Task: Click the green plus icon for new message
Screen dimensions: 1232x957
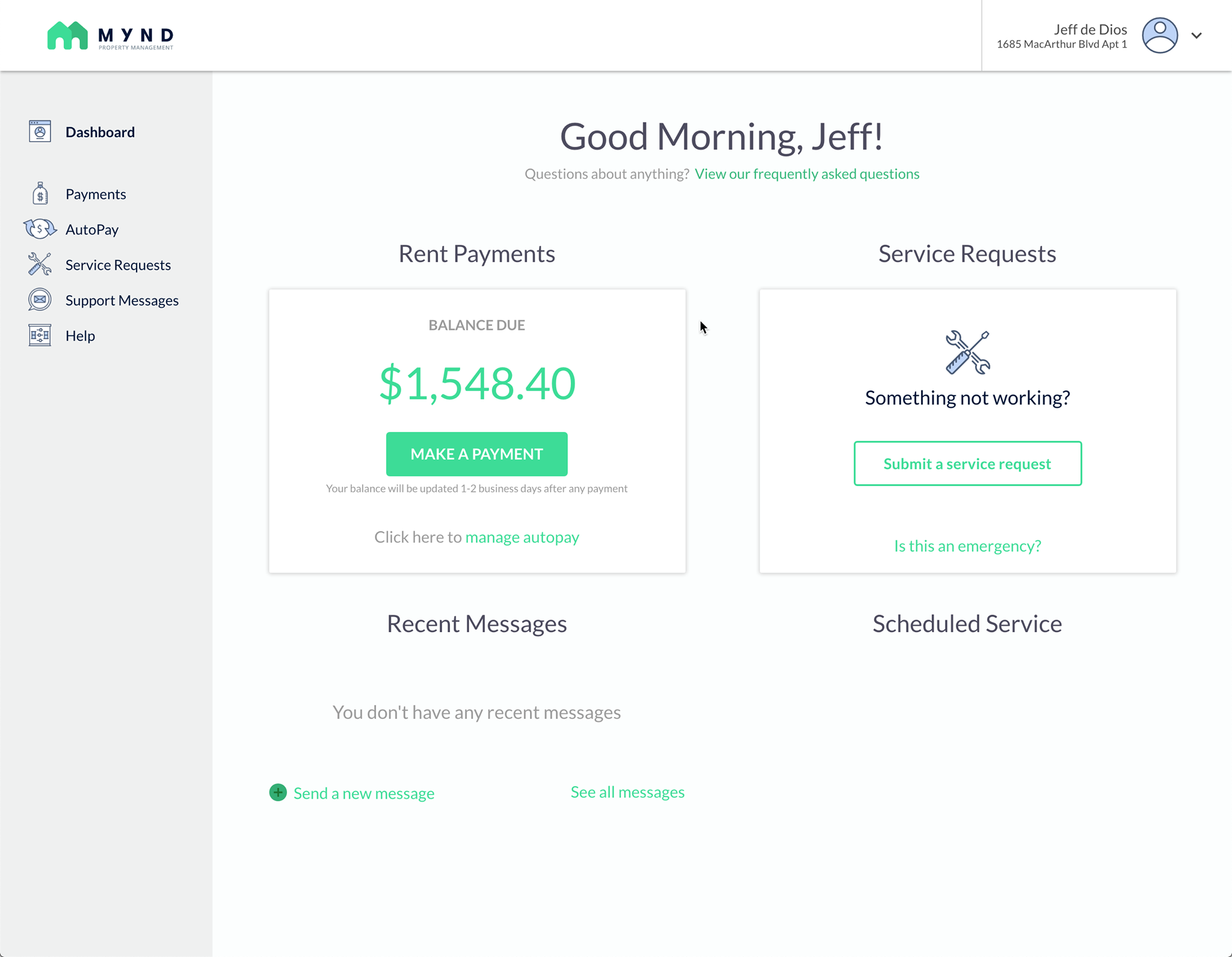Action: (278, 792)
